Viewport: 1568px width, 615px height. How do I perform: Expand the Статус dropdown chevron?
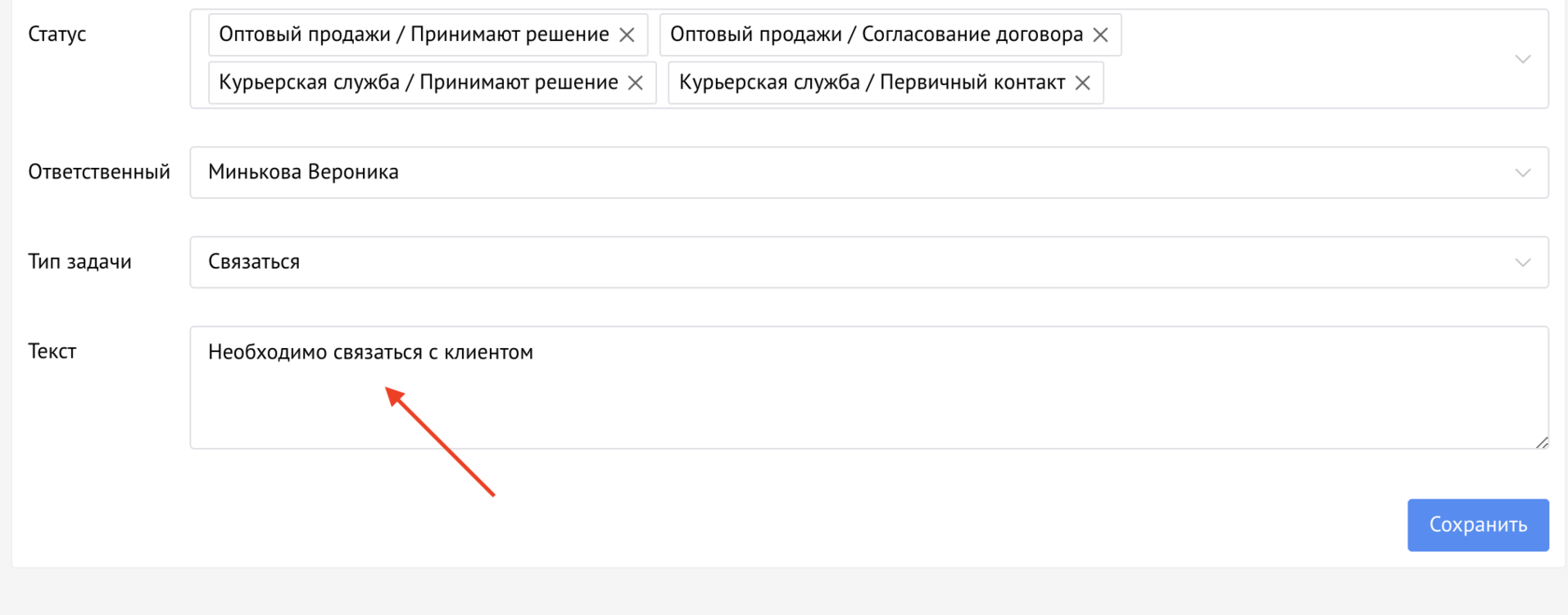1523,58
